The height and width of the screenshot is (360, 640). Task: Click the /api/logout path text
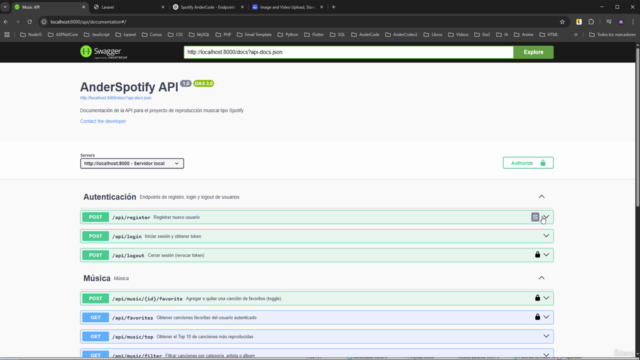pyautogui.click(x=128, y=256)
